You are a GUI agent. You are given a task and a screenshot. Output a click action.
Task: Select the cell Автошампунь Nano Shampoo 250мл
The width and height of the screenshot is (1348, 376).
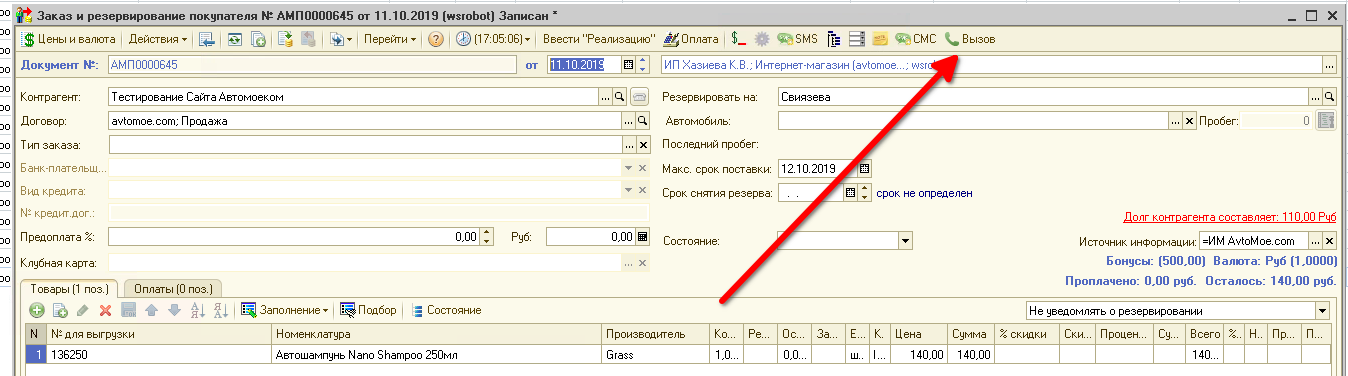pos(437,354)
